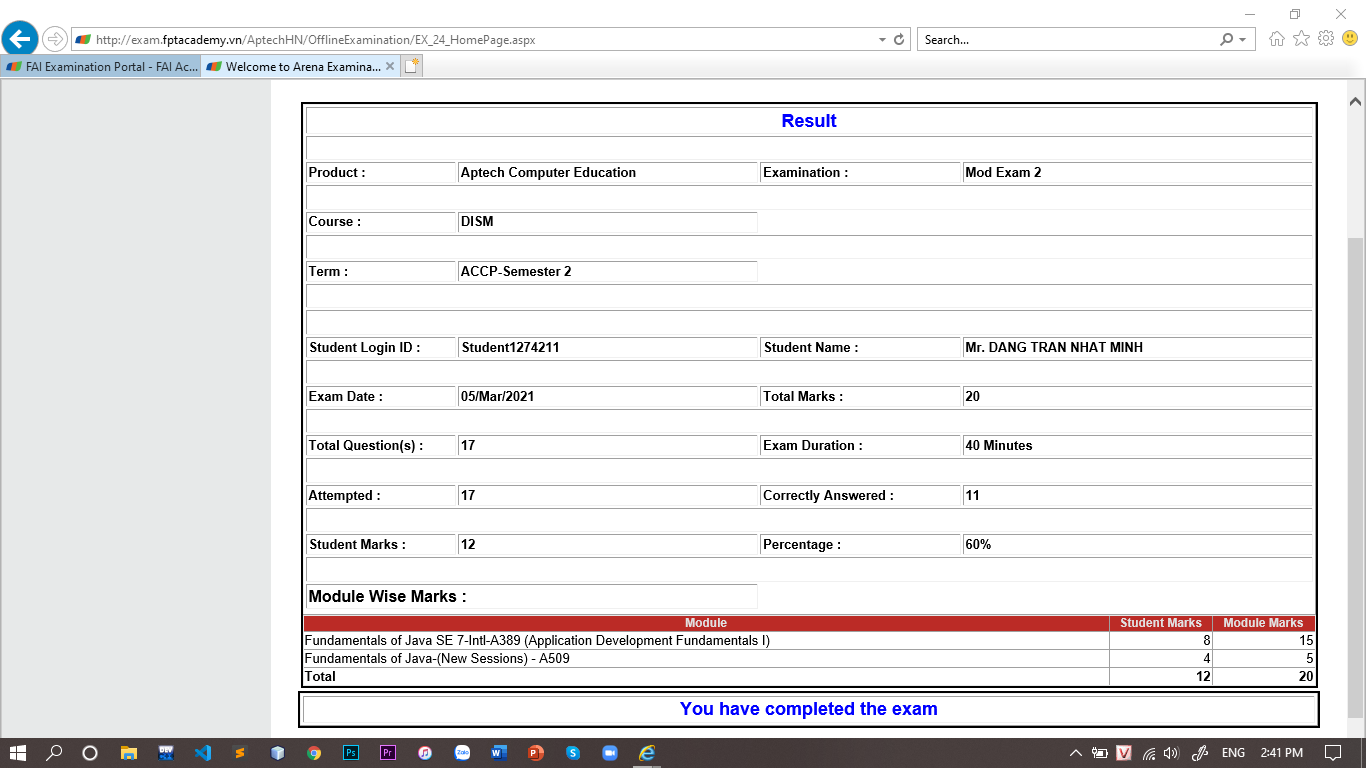This screenshot has height=768, width=1366.
Task: Open the IE Tools gear icon
Action: (1326, 39)
